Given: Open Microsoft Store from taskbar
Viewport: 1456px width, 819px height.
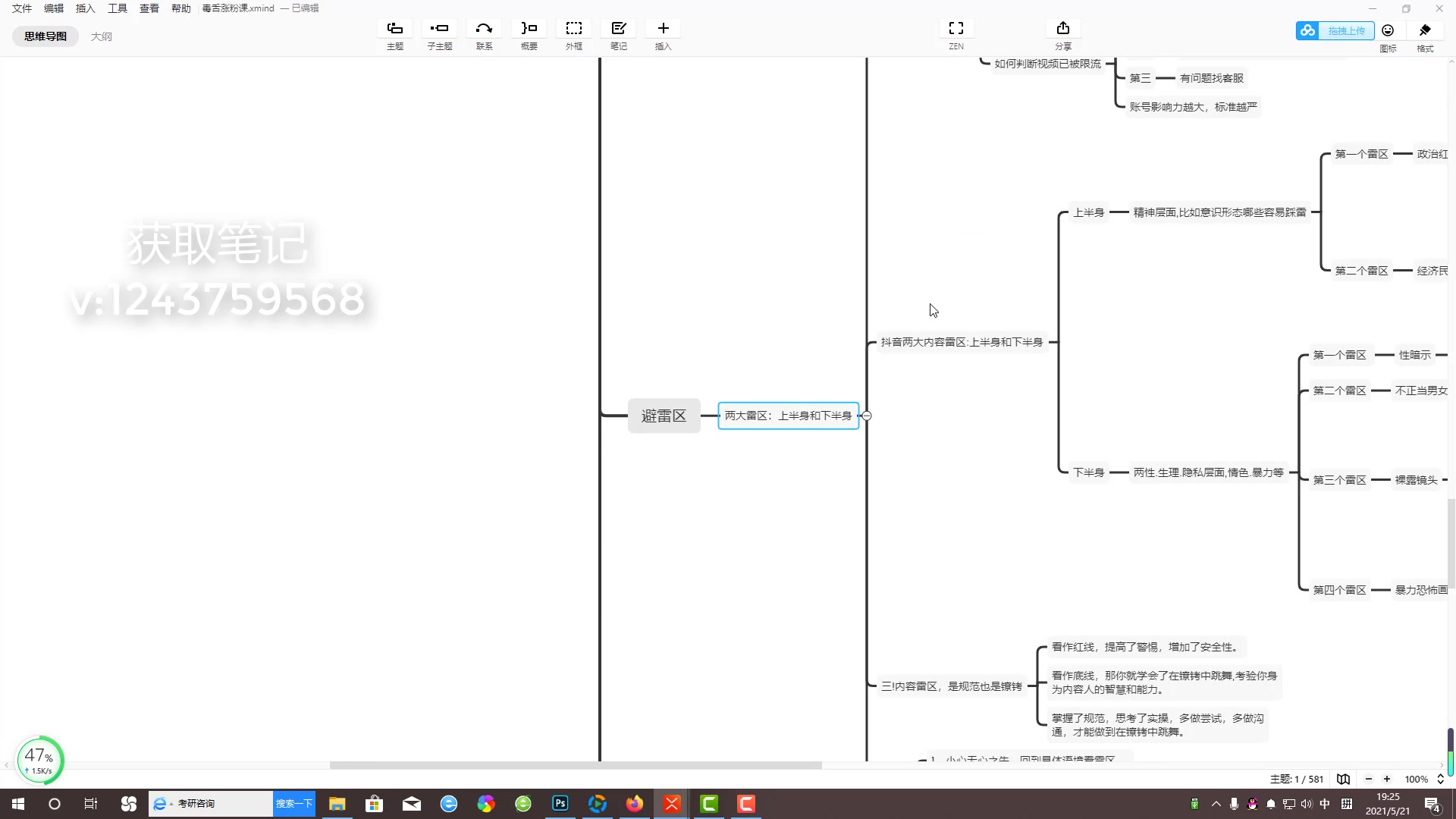Looking at the screenshot, I should 375,804.
